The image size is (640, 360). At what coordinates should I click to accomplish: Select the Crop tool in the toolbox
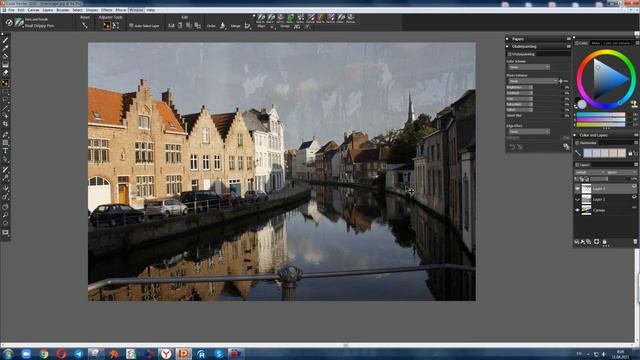[x=5, y=124]
